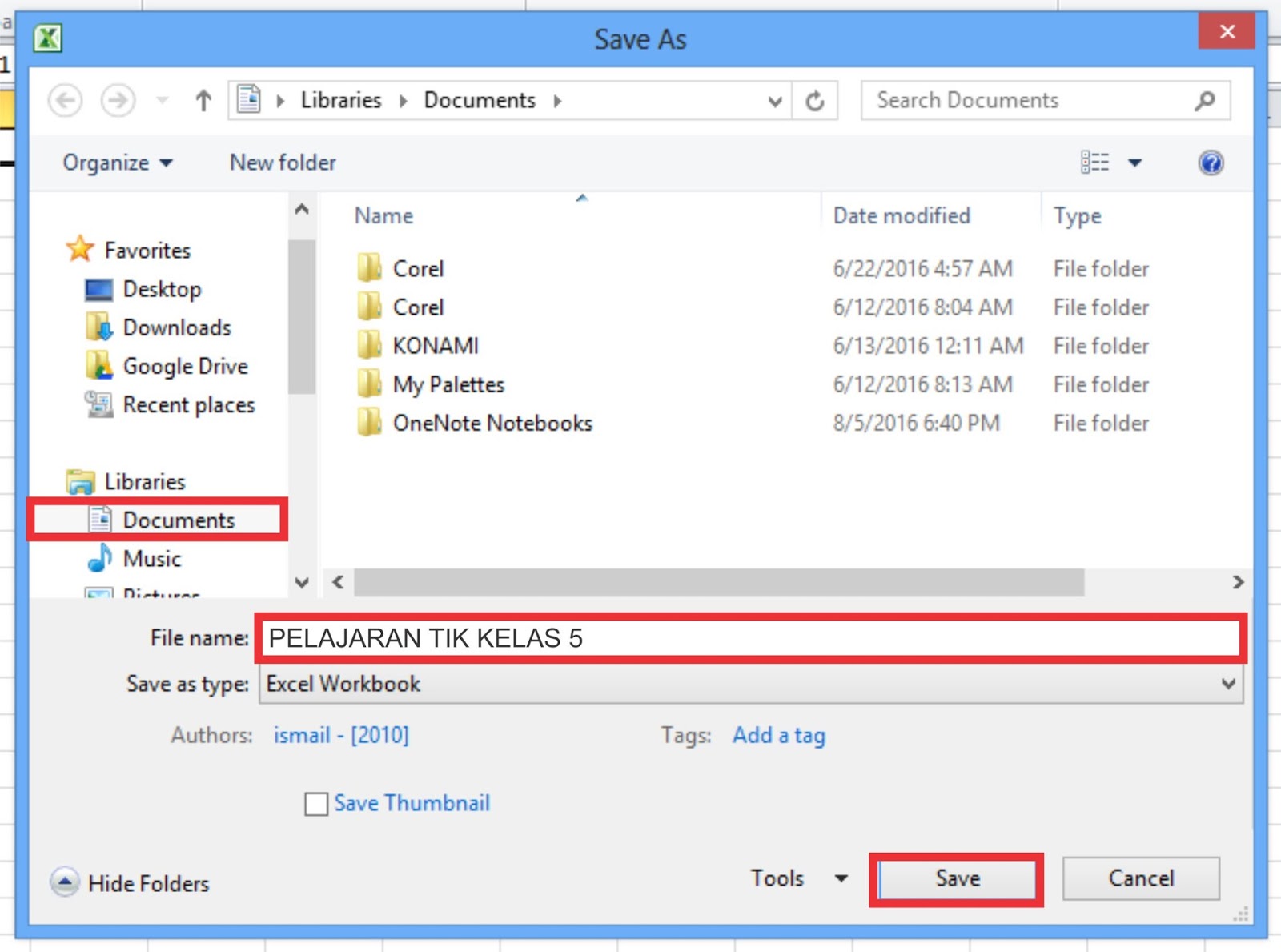
Task: Click the KONAMI folder icon
Action: [369, 345]
